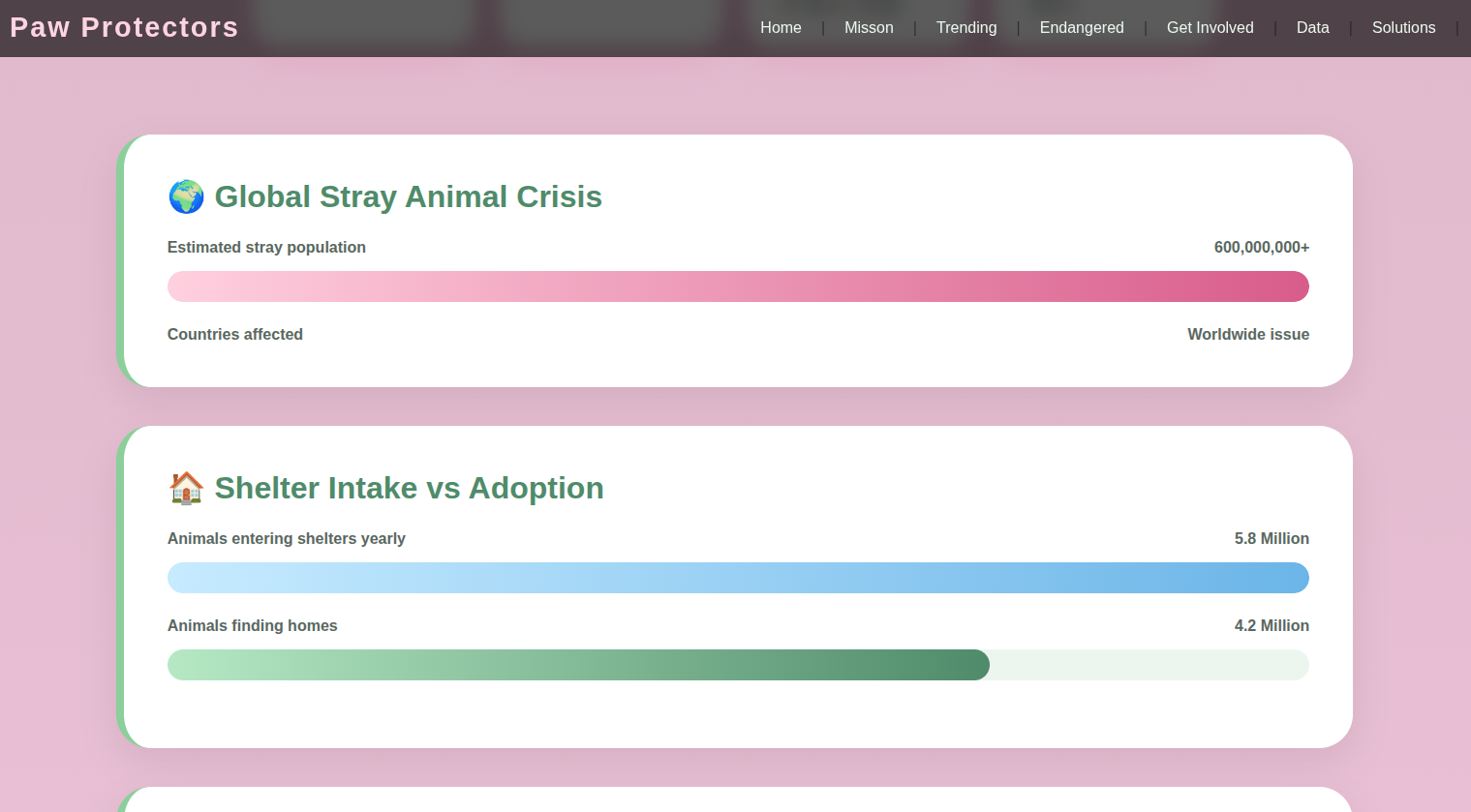Image resolution: width=1471 pixels, height=812 pixels.
Task: Click the globe emoji icon
Action: click(186, 196)
